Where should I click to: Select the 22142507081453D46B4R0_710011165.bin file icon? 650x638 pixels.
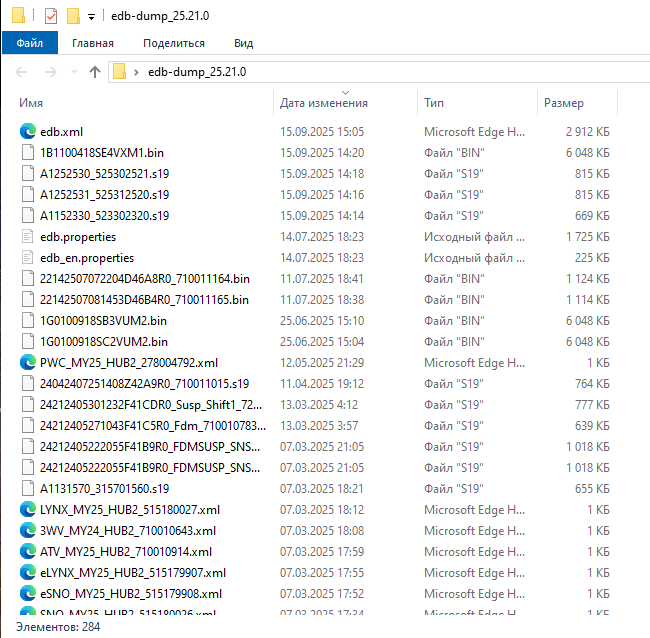coord(28,300)
